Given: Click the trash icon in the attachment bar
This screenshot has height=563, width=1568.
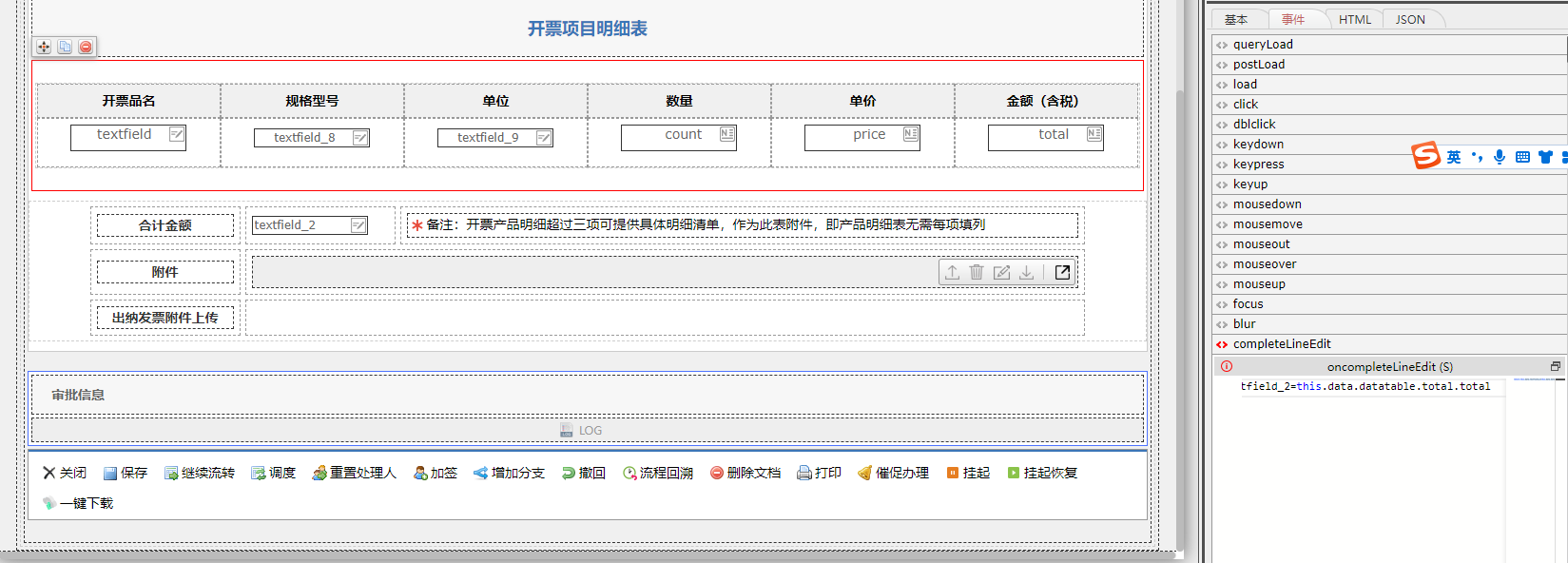Looking at the screenshot, I should 977,272.
